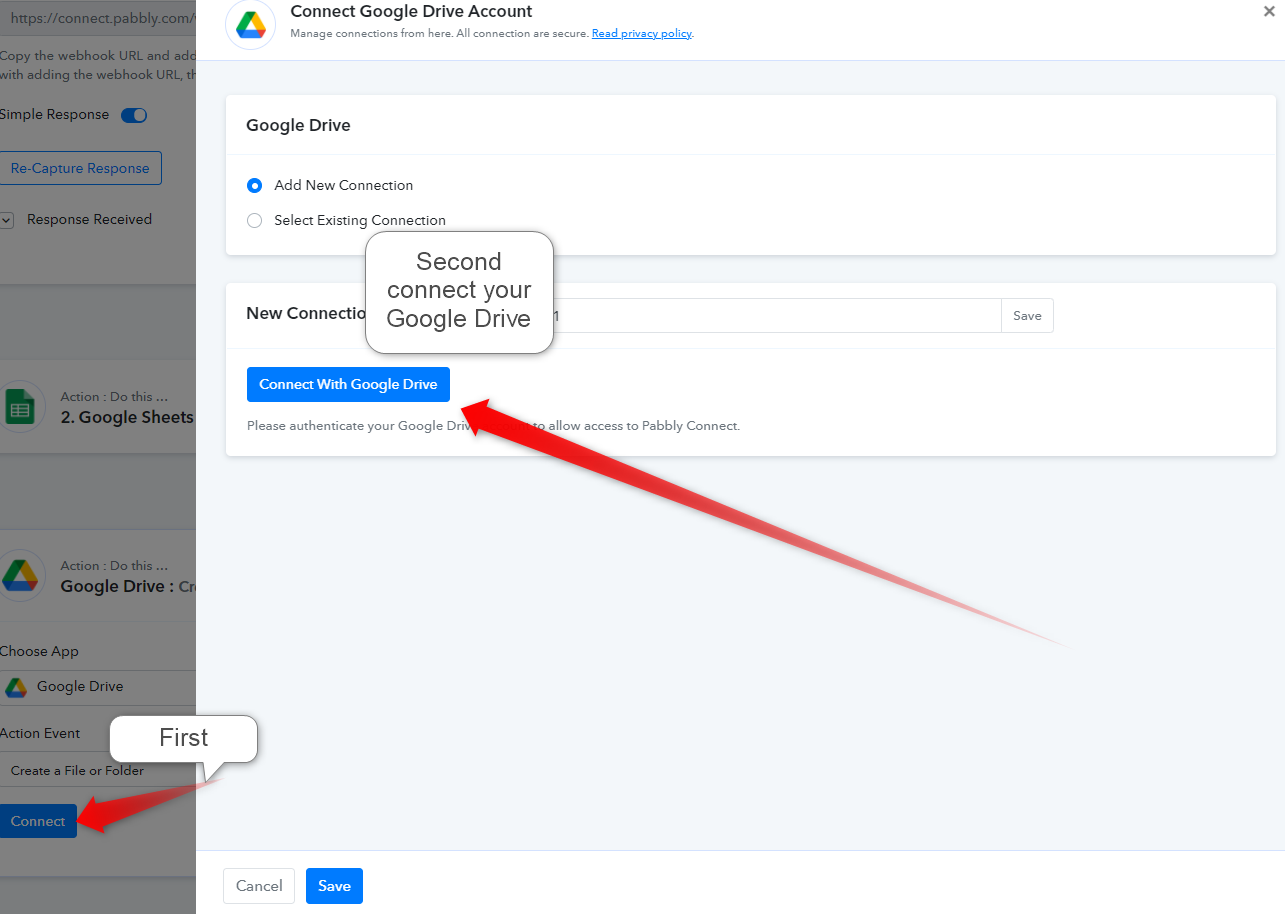Screen dimensions: 1285x914
Task: Choose the Select Existing Connection option
Action: (254, 220)
